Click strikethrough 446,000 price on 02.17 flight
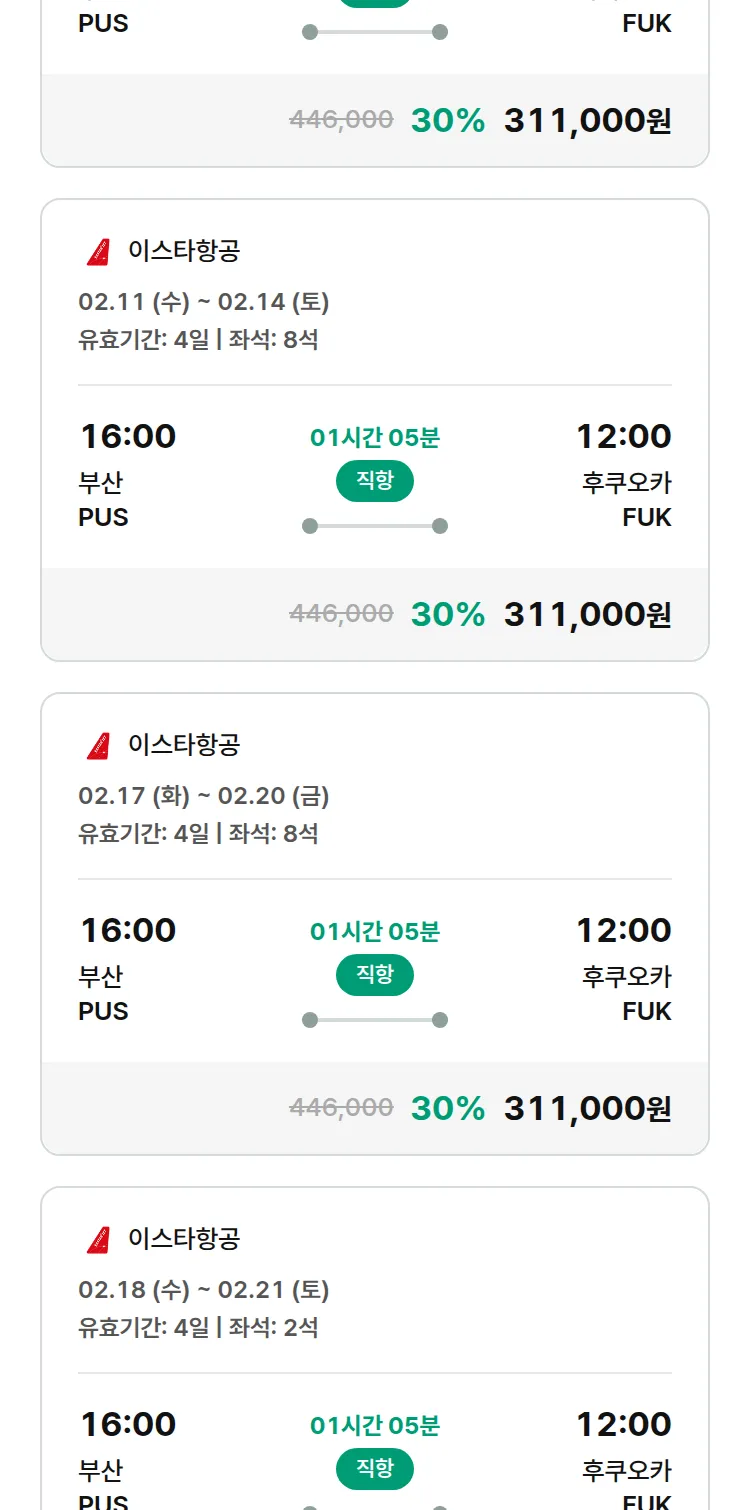Image resolution: width=750 pixels, height=1510 pixels. click(341, 1108)
